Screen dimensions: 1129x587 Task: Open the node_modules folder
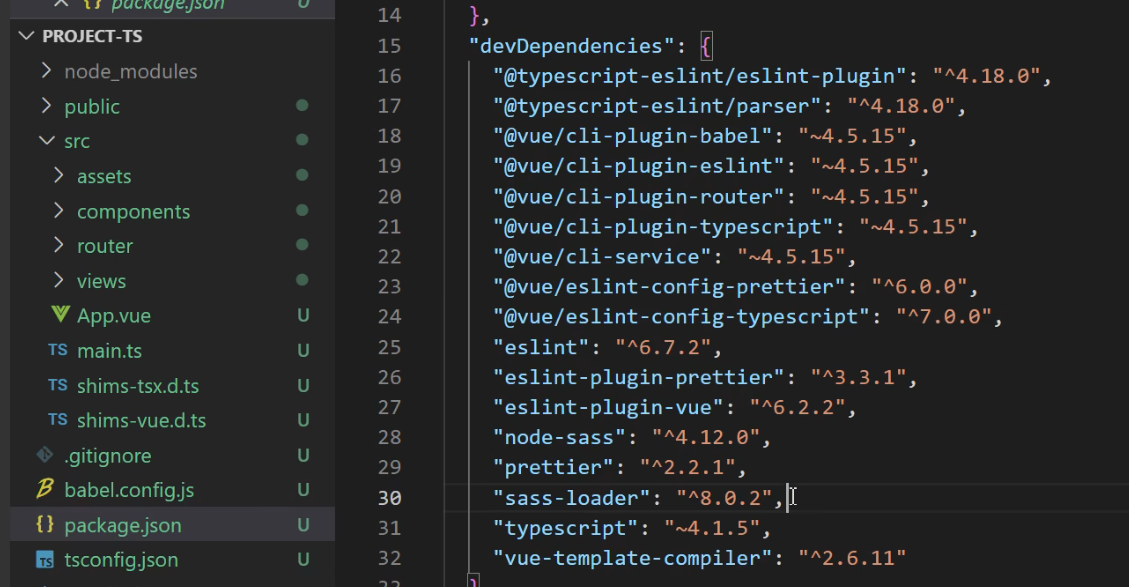tap(130, 71)
